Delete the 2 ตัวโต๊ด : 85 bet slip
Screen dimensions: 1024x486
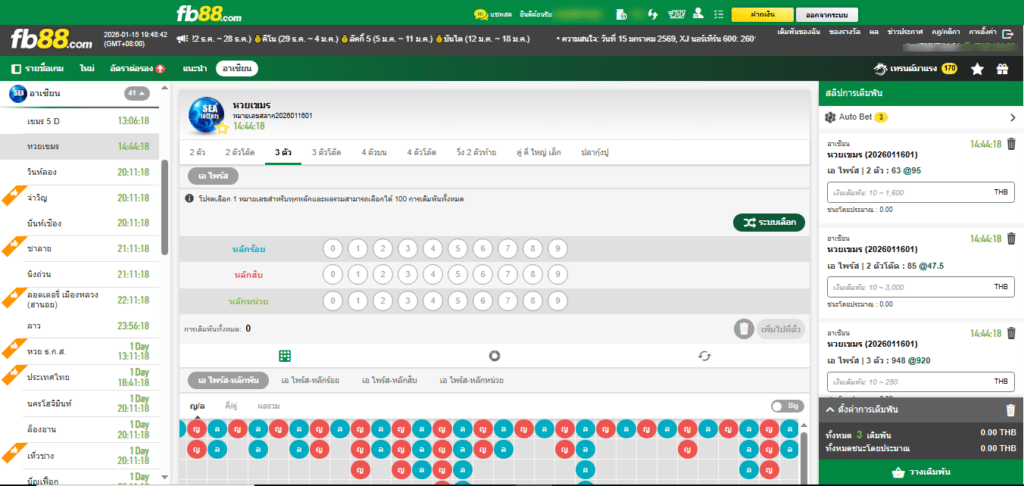(1011, 238)
